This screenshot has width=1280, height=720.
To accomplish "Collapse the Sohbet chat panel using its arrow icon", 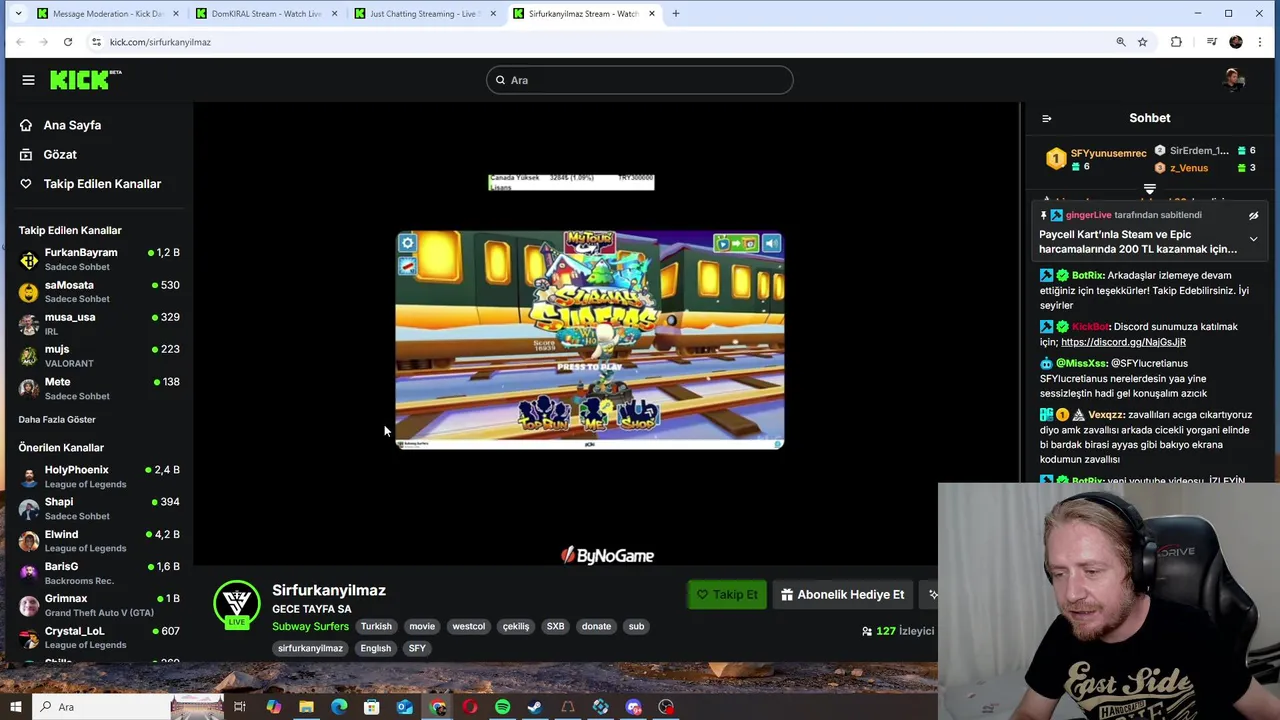I will 1047,118.
